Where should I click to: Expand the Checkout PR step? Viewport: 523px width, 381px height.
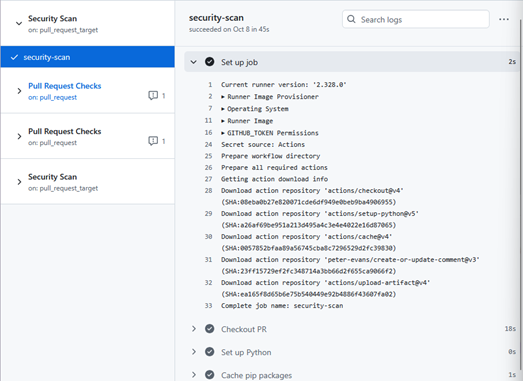tap(193, 329)
